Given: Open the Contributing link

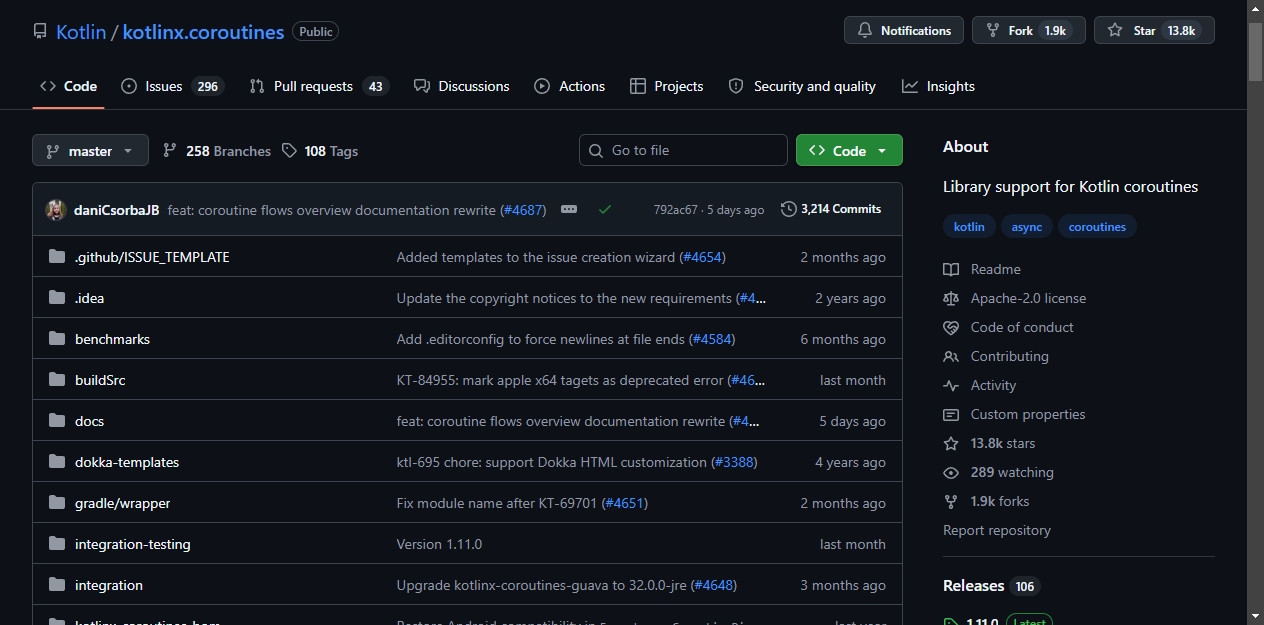Looking at the screenshot, I should (996, 356).
